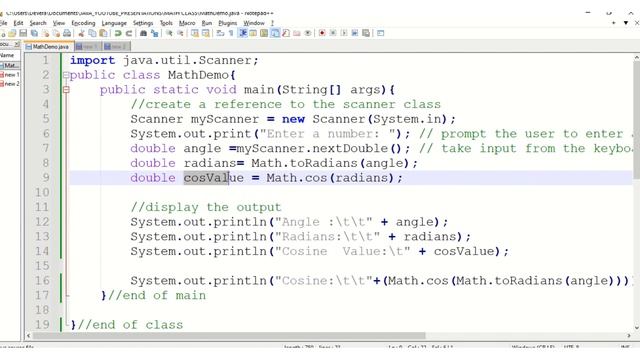Open the User Defined Language icon

click(x=253, y=33)
